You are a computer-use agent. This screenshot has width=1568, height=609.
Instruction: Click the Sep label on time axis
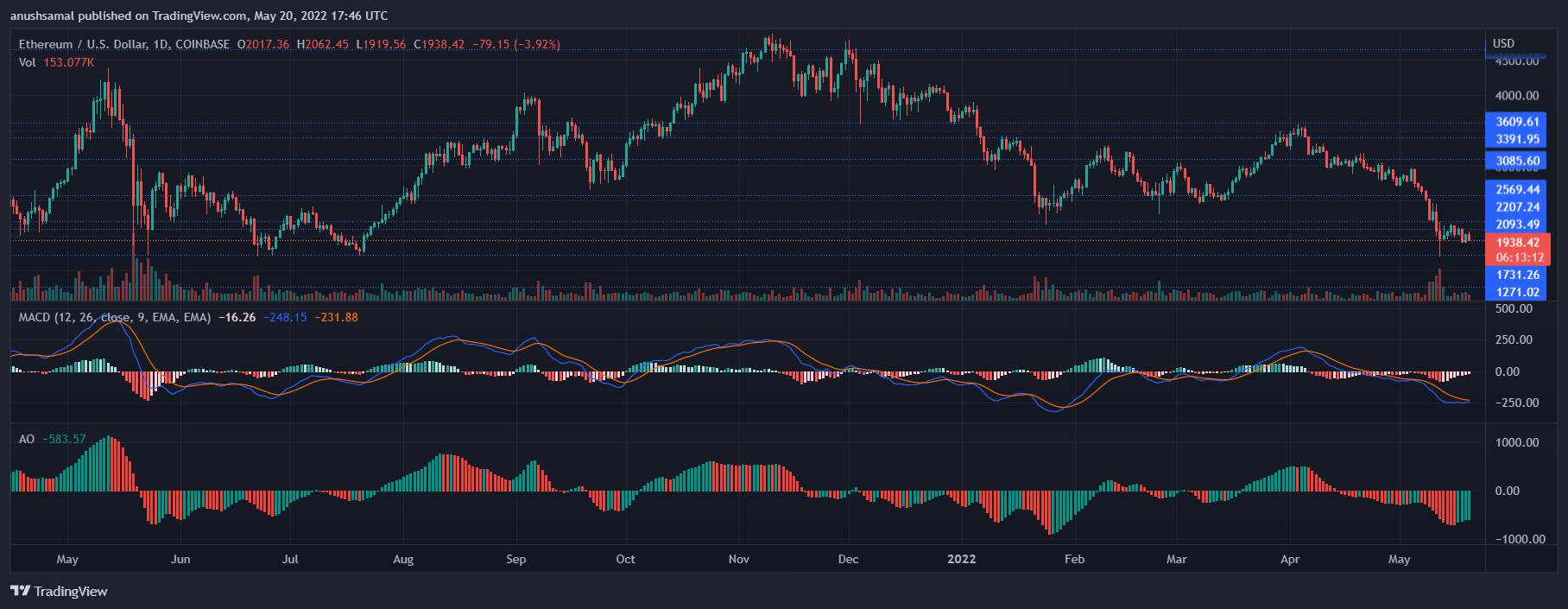(515, 559)
